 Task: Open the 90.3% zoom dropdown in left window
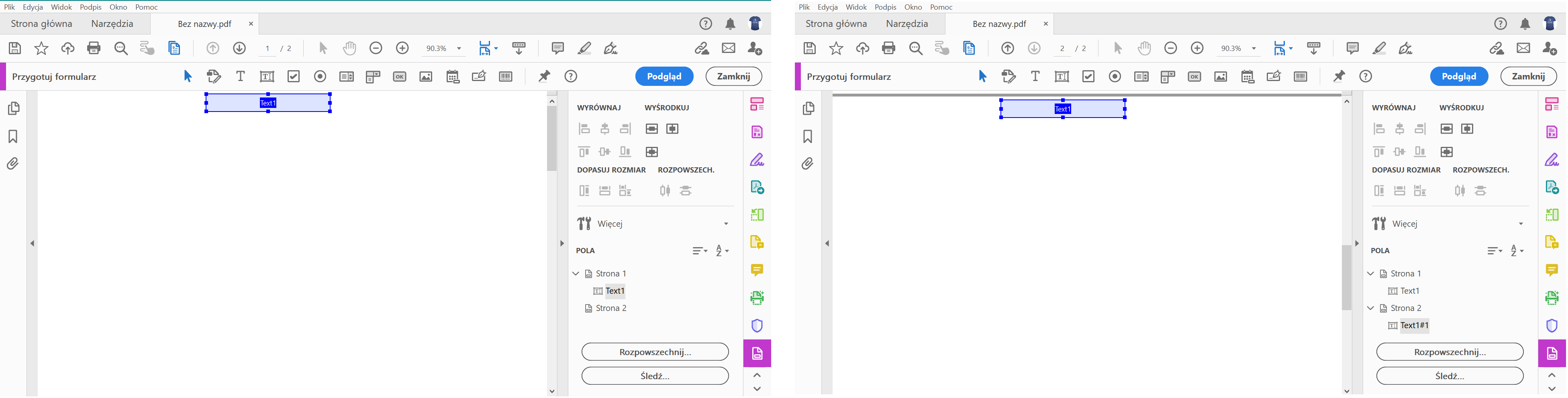coord(459,49)
